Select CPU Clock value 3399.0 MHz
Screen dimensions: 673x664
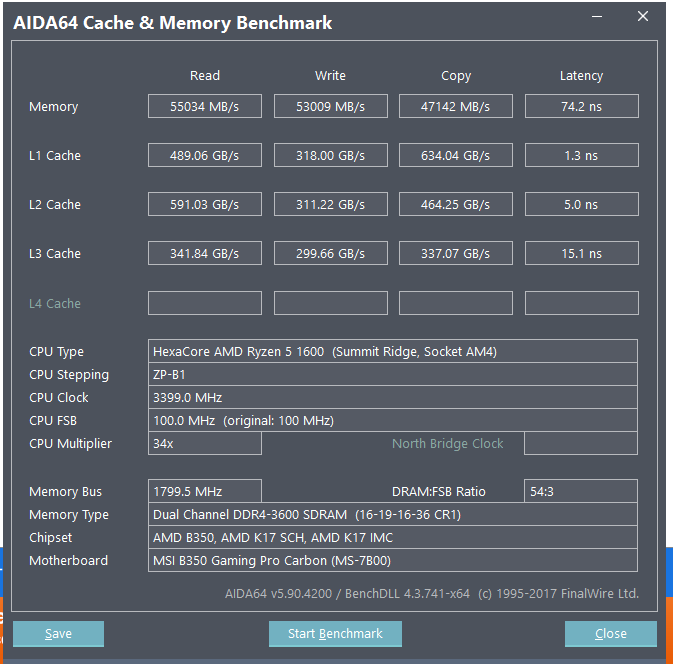pos(393,397)
